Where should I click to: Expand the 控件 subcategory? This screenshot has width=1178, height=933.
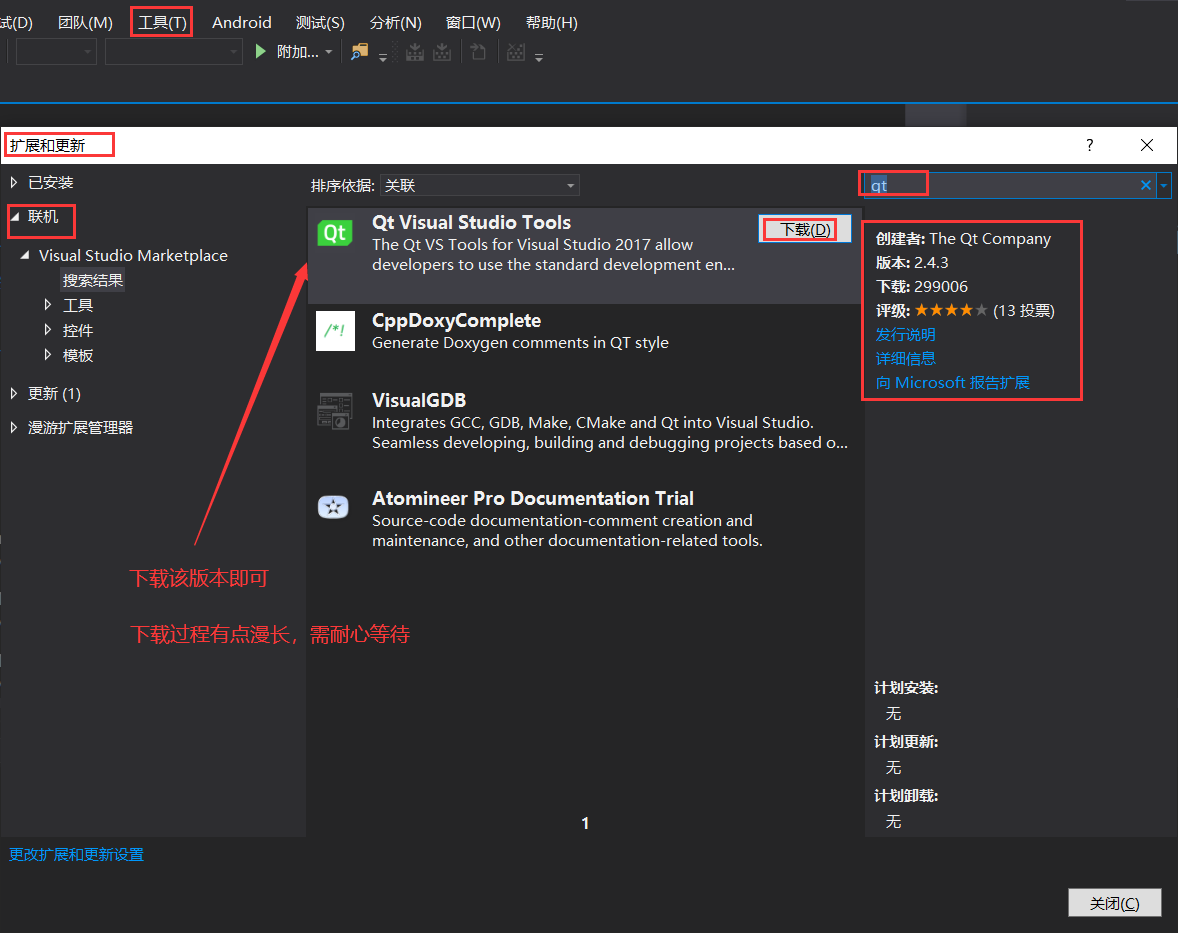47,329
